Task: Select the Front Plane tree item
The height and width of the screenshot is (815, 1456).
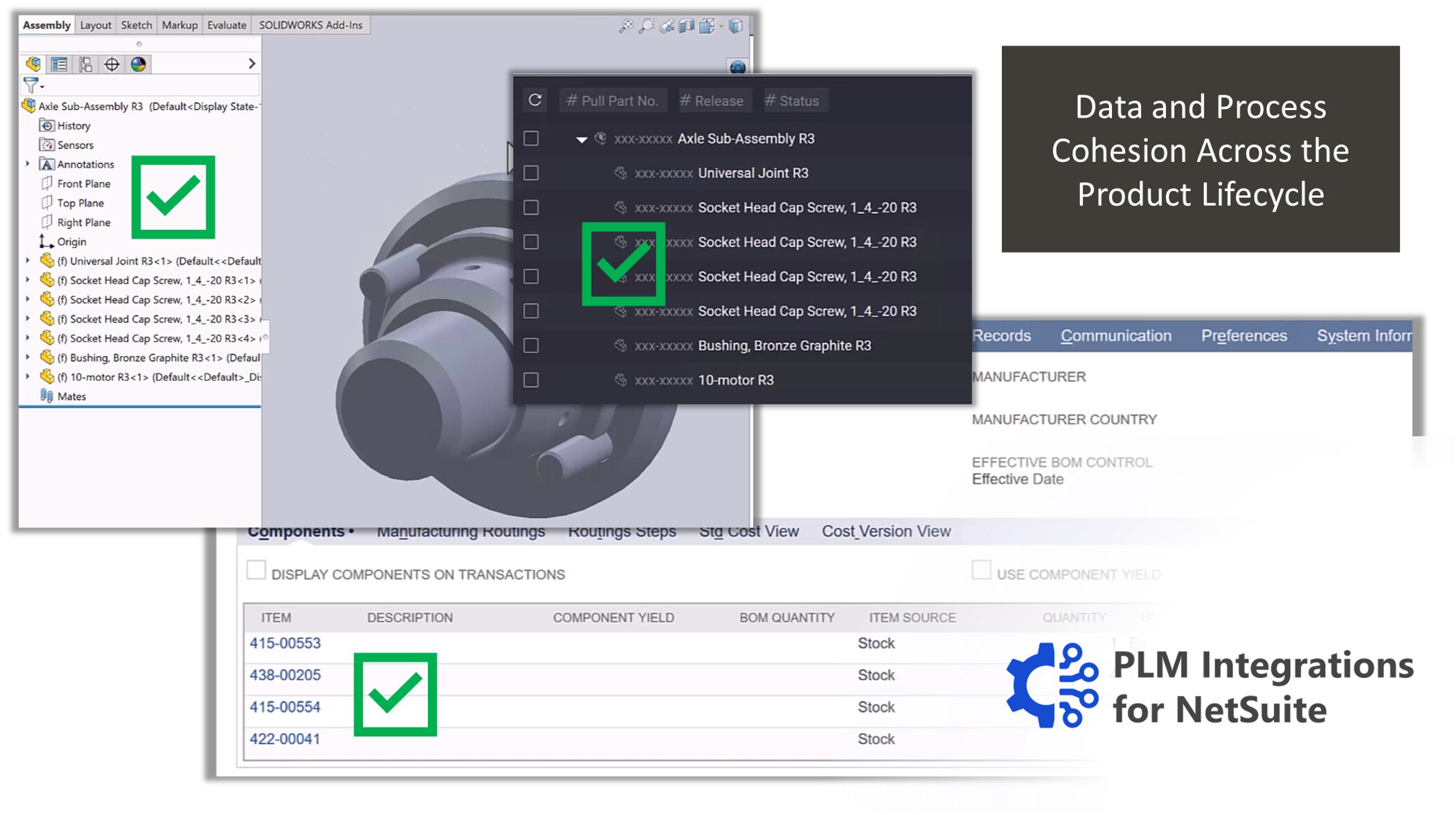Action: coord(84,183)
